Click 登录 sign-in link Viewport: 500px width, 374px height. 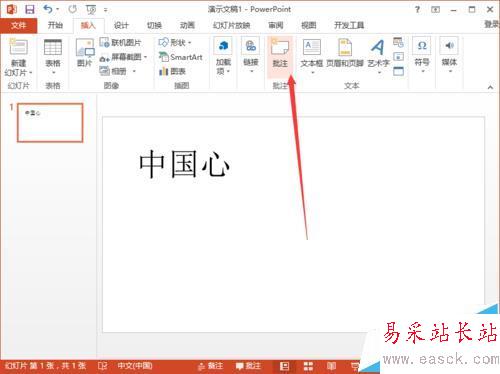tap(492, 24)
